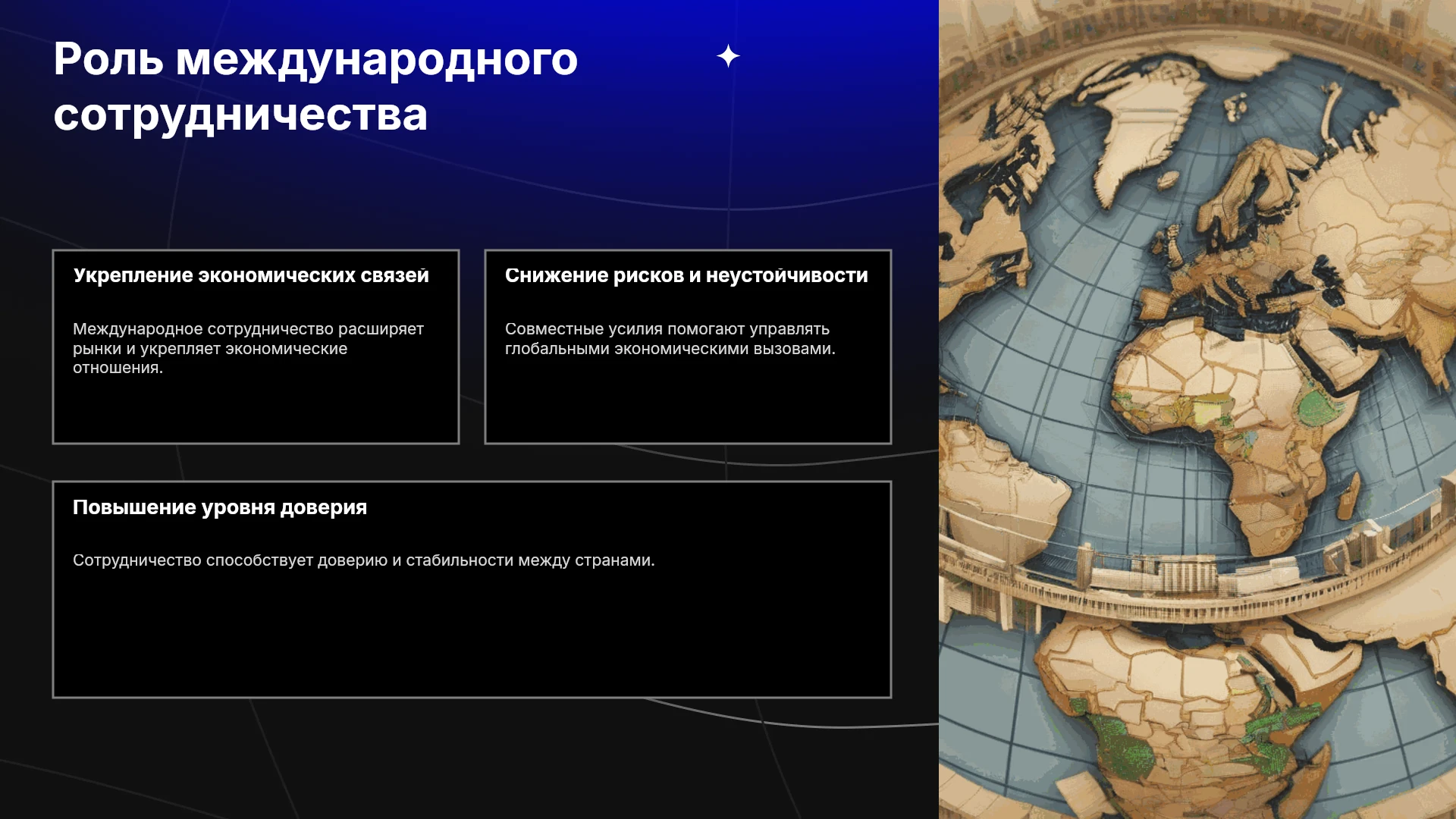Click the heading Повышение уровня доверия

tap(220, 507)
